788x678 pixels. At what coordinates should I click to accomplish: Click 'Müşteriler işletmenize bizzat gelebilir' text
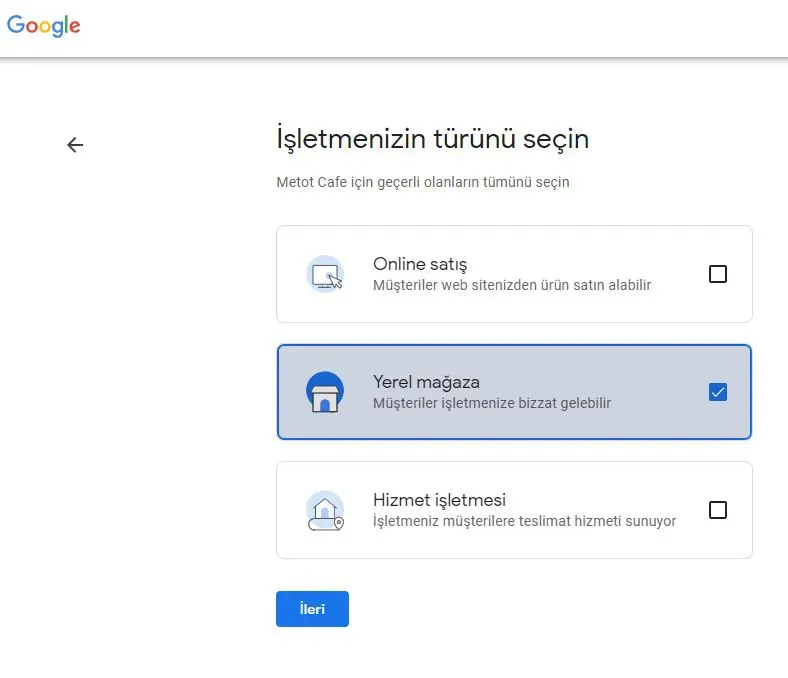tap(492, 403)
